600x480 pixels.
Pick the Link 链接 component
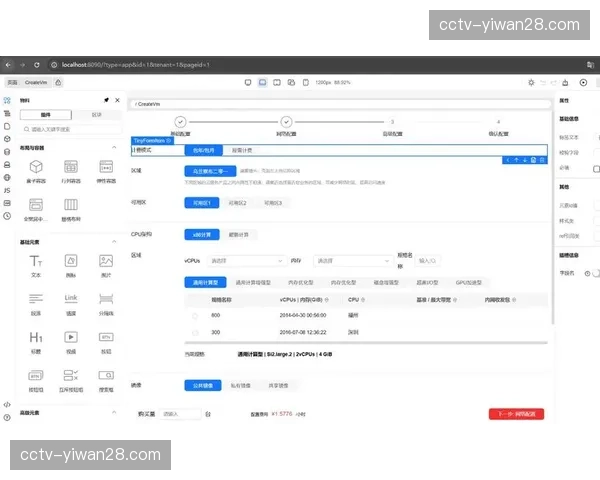pos(71,300)
